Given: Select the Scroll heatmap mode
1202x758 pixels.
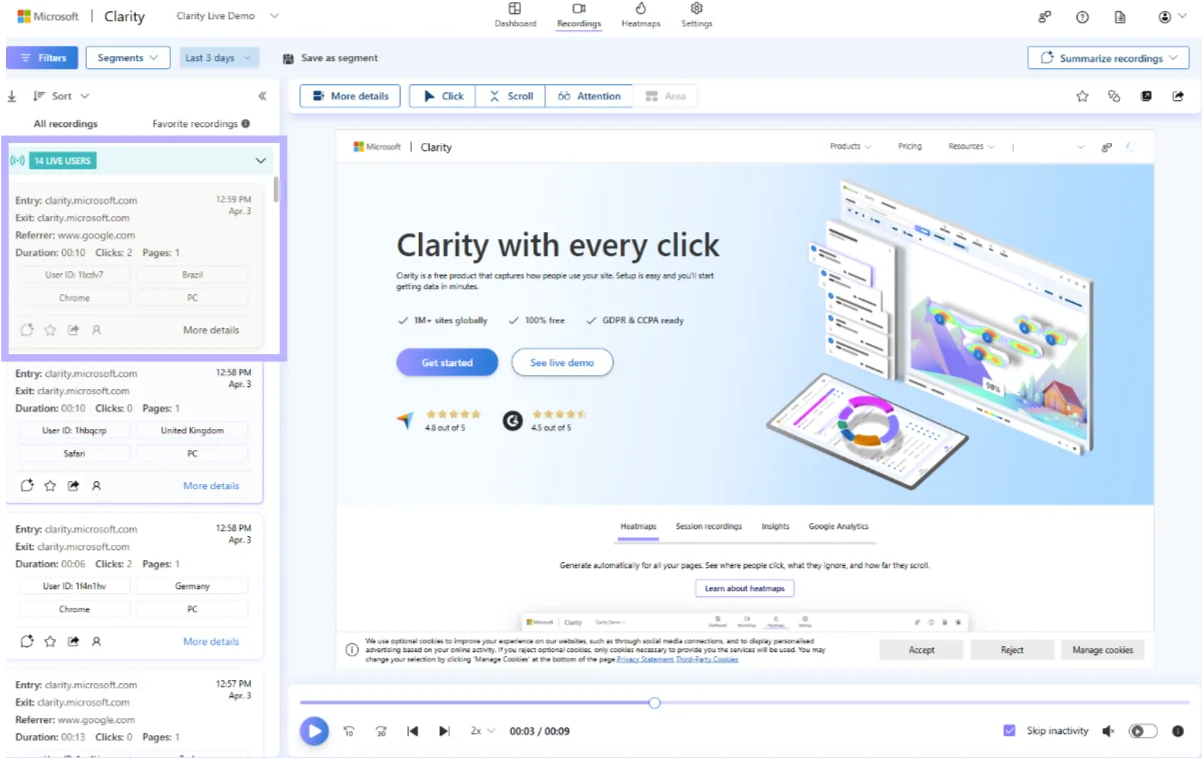Looking at the screenshot, I should (511, 96).
